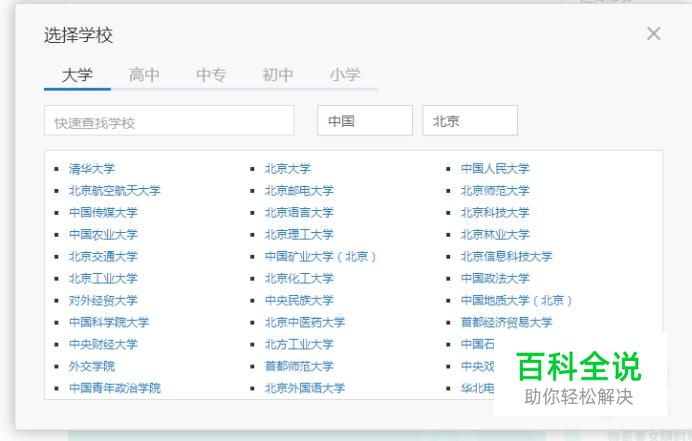The height and width of the screenshot is (441, 692).
Task: Select 中国矿业大学（北京）
Action: 320,256
